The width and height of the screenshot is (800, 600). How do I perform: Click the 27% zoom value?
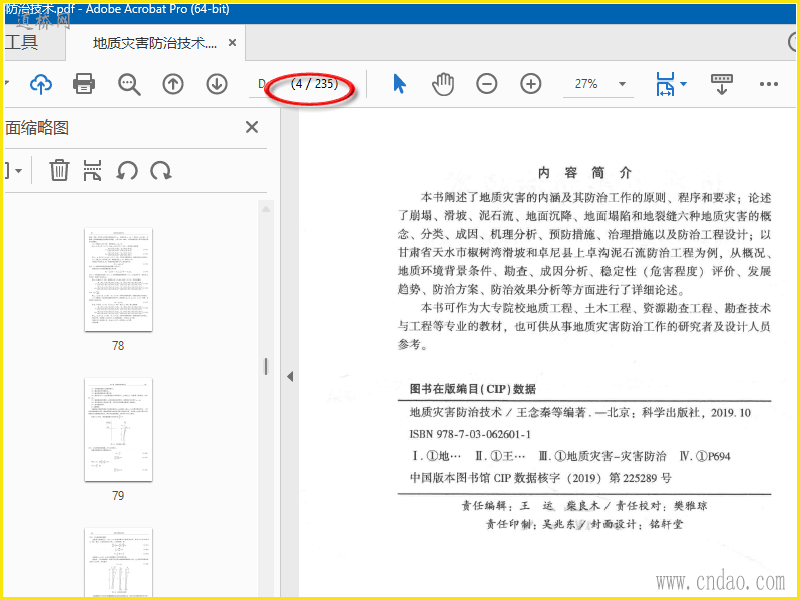click(x=586, y=84)
